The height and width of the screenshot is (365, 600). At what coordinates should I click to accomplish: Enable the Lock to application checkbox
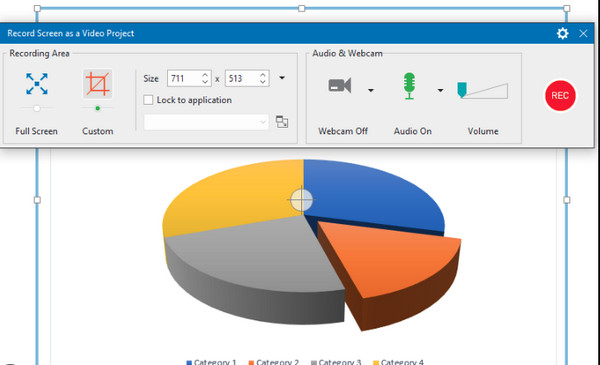(148, 100)
